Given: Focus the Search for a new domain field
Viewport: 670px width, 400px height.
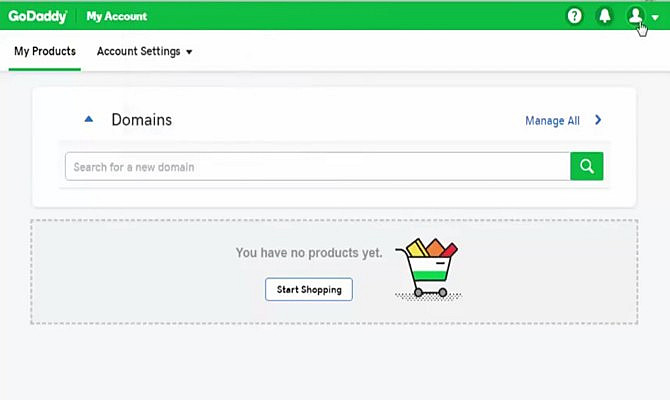Looking at the screenshot, I should coord(317,167).
